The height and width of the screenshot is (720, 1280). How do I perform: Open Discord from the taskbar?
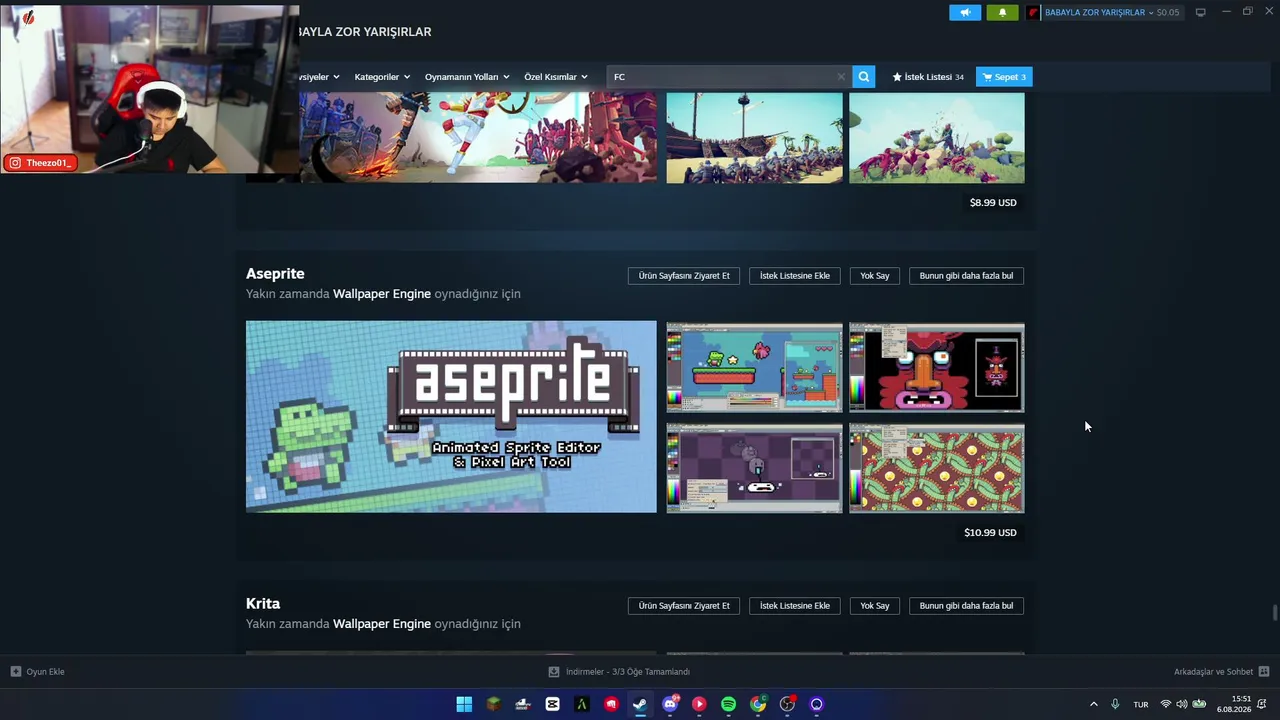point(670,704)
